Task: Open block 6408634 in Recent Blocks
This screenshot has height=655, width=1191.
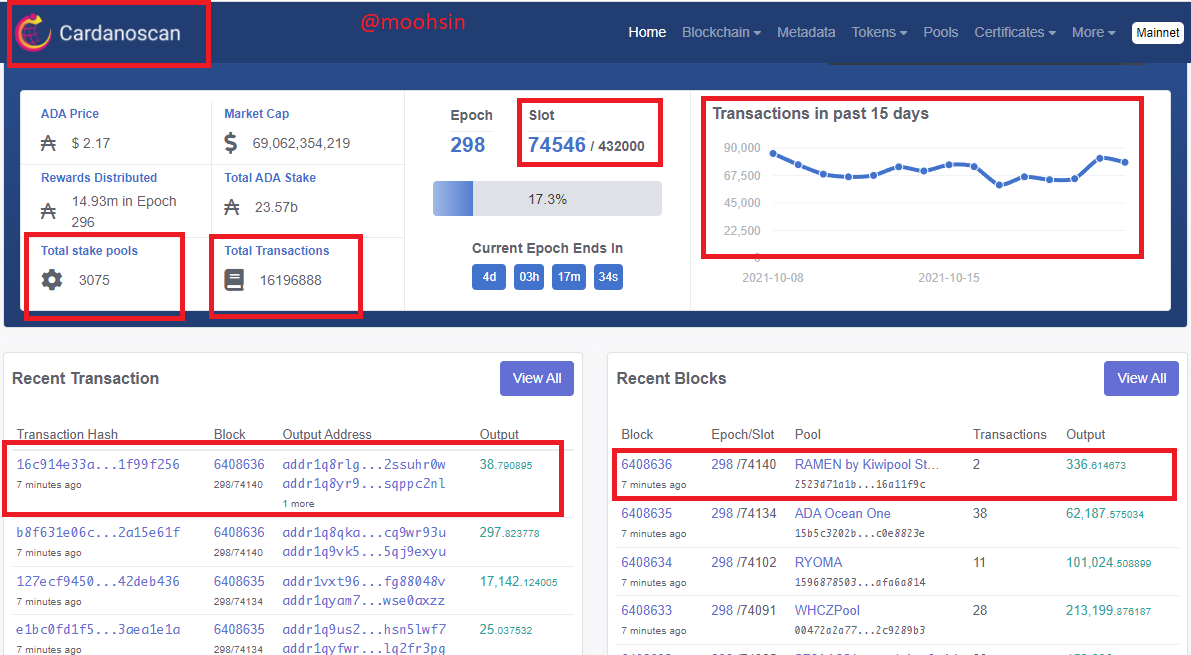Action: pyautogui.click(x=646, y=562)
